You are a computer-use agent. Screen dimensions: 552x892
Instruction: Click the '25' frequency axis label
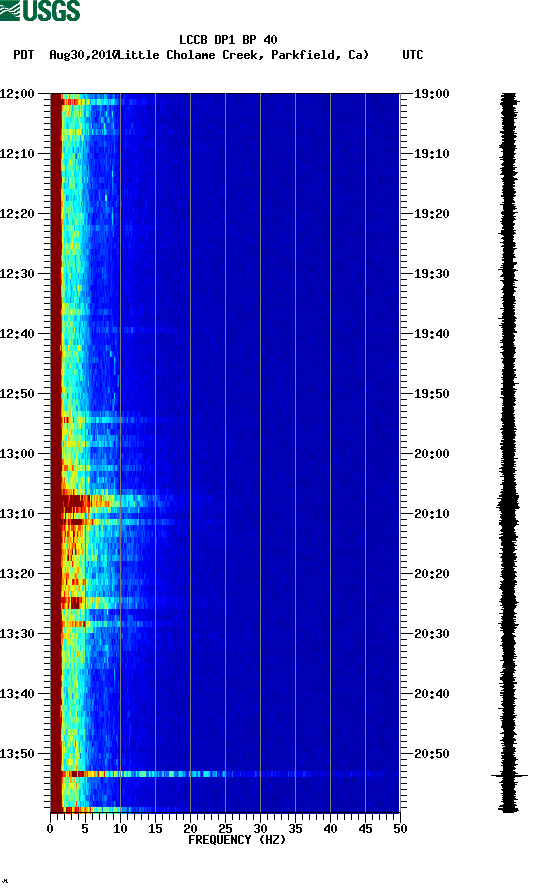225,828
